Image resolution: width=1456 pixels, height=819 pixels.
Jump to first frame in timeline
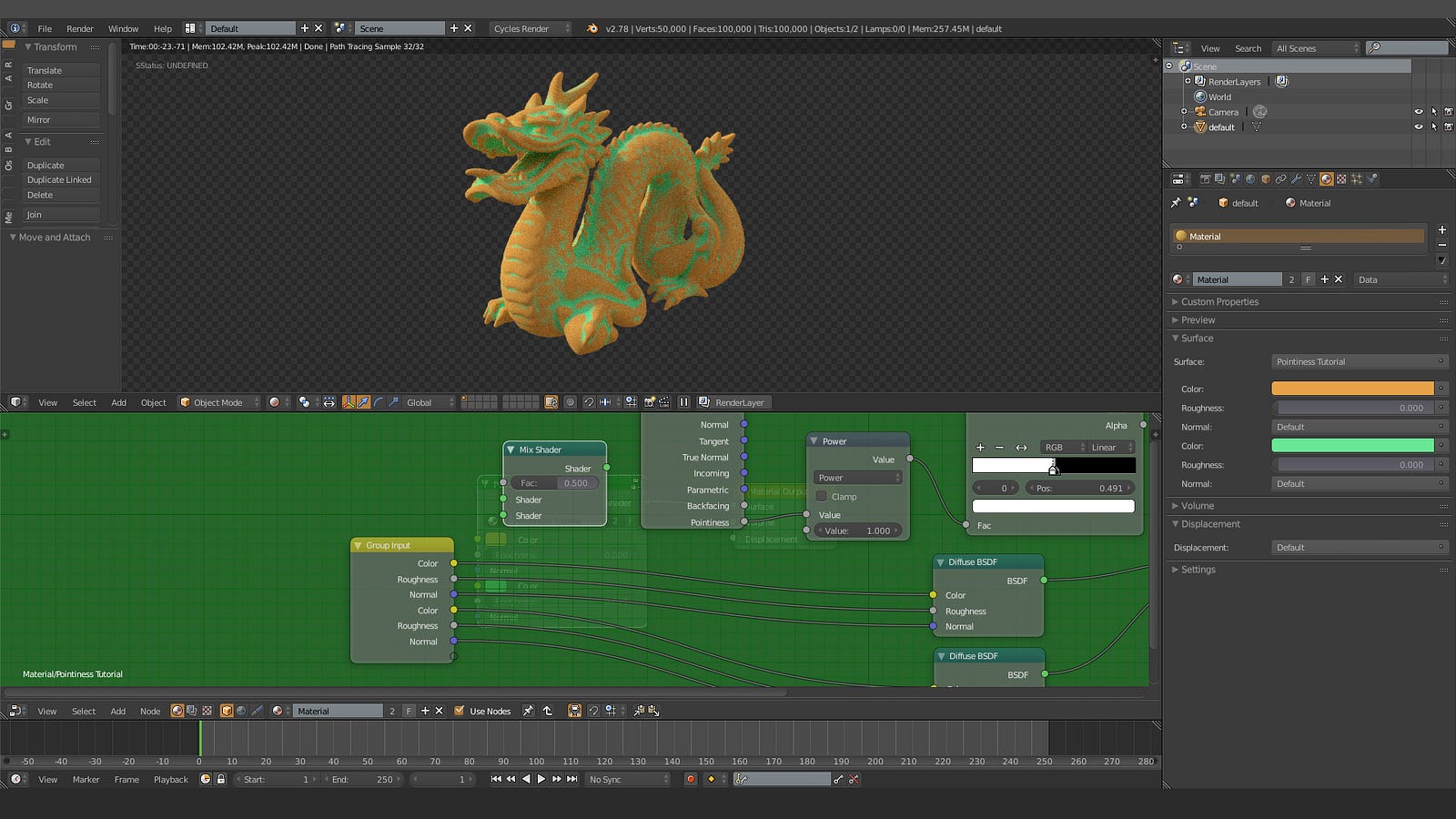(496, 779)
